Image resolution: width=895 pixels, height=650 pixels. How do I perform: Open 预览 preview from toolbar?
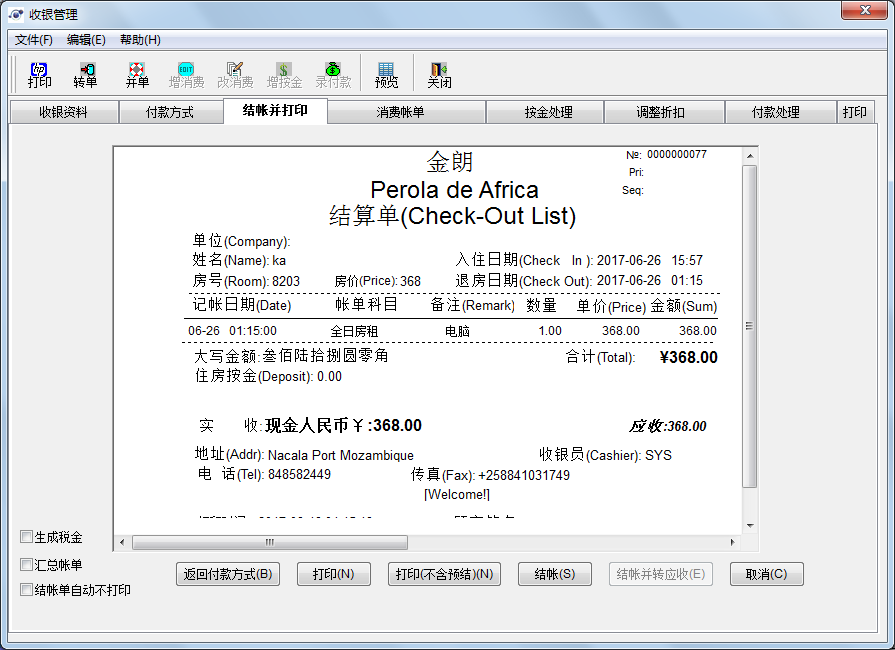click(386, 74)
